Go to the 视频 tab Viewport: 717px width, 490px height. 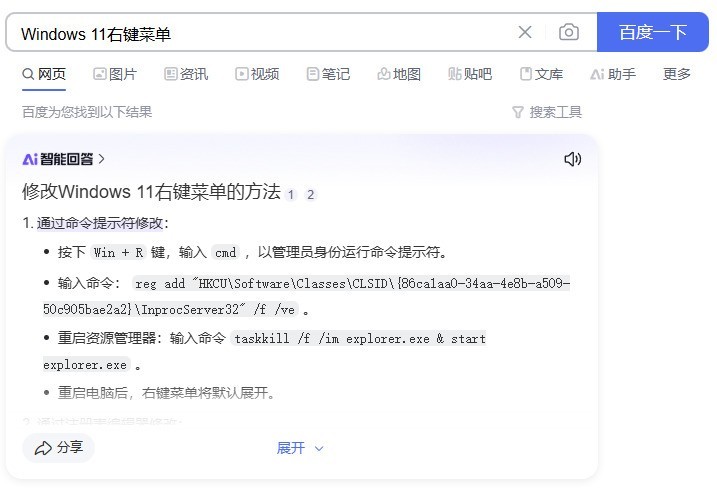[x=257, y=74]
